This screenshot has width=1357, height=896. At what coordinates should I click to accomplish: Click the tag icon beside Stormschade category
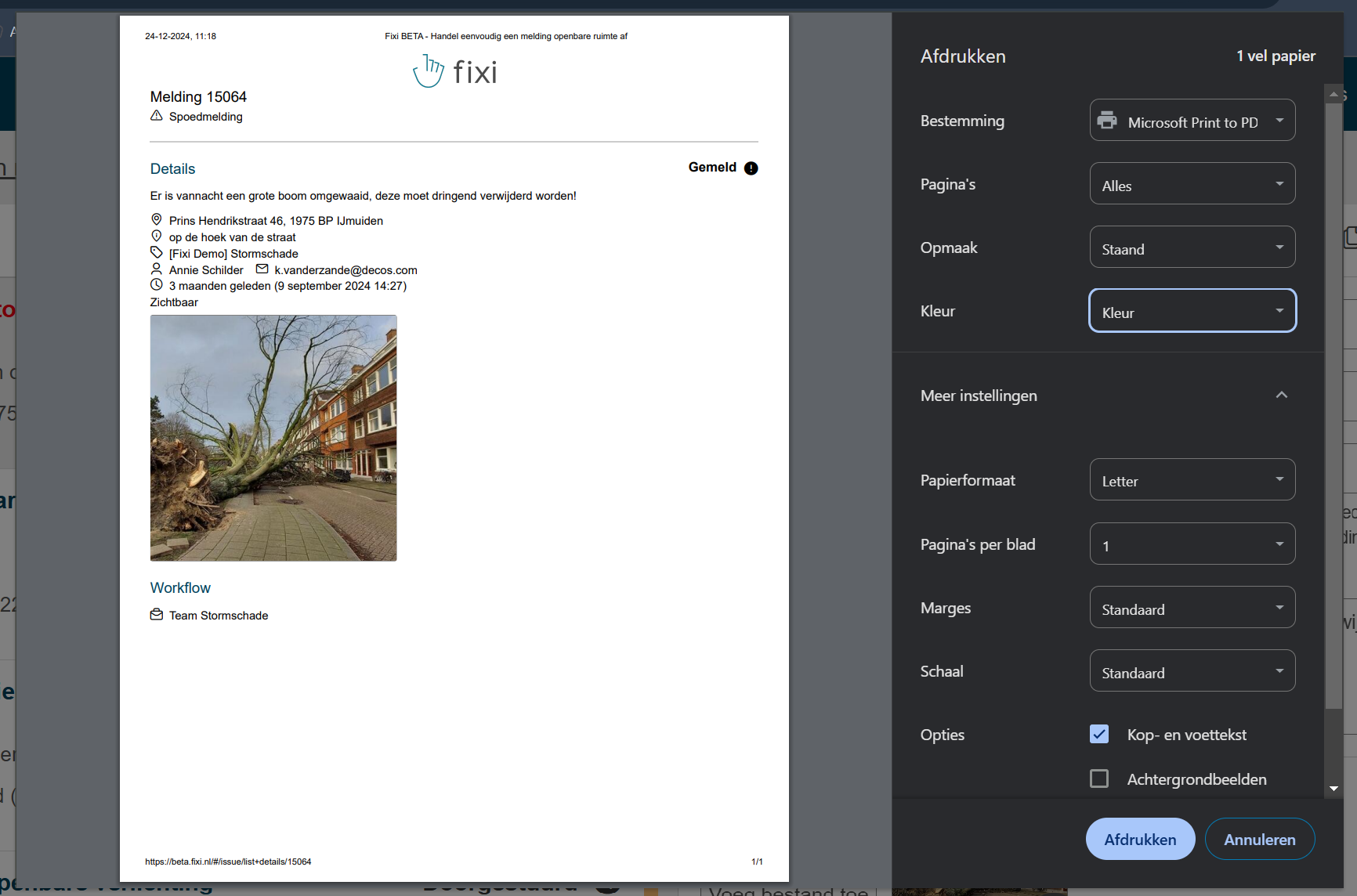157,253
